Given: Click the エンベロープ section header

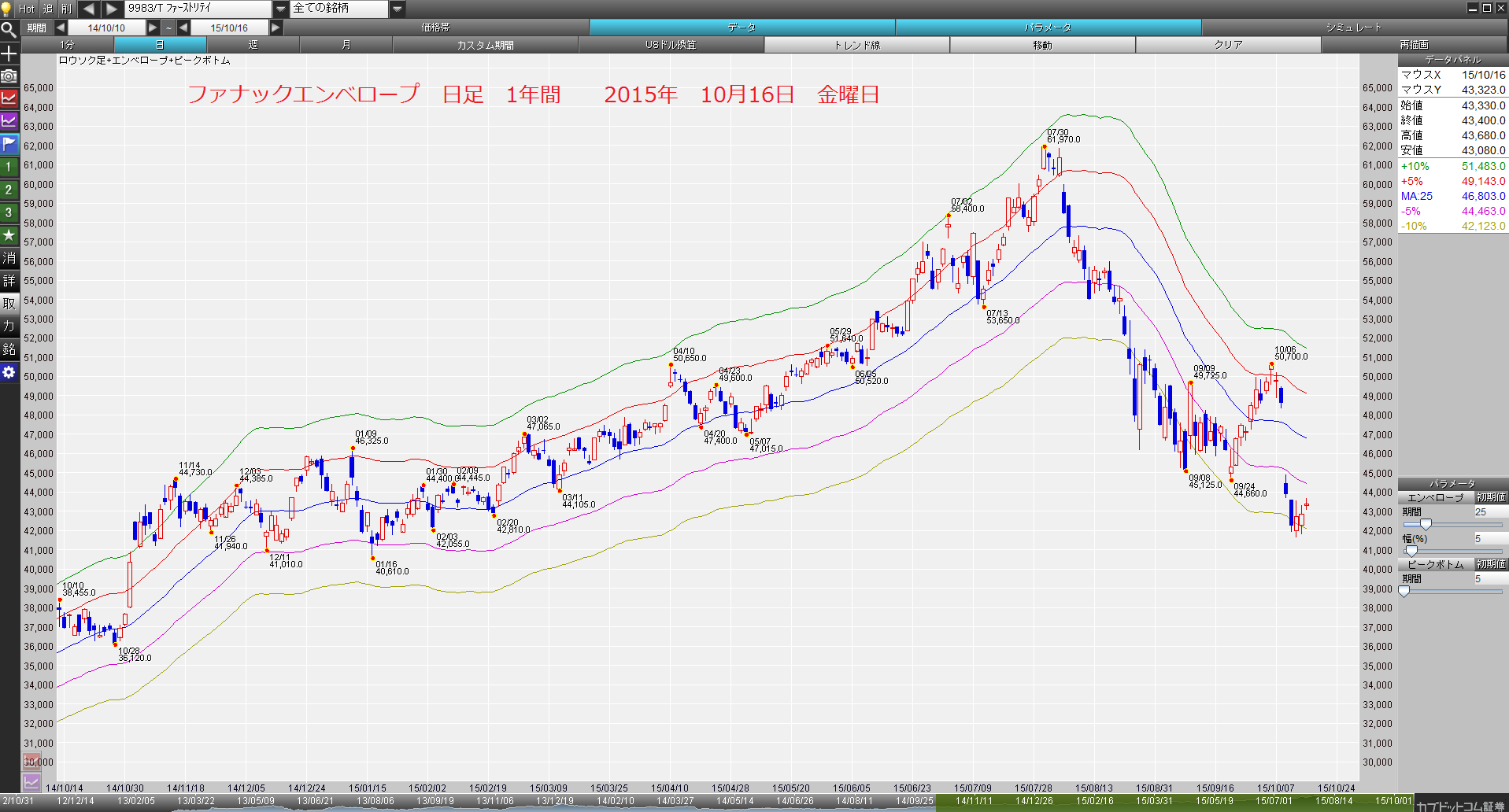Looking at the screenshot, I should pos(1436,498).
